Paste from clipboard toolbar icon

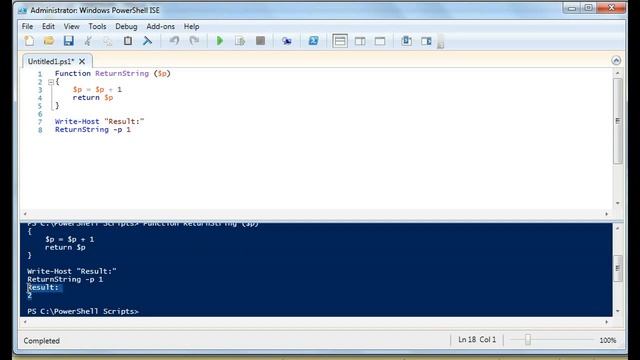point(128,41)
